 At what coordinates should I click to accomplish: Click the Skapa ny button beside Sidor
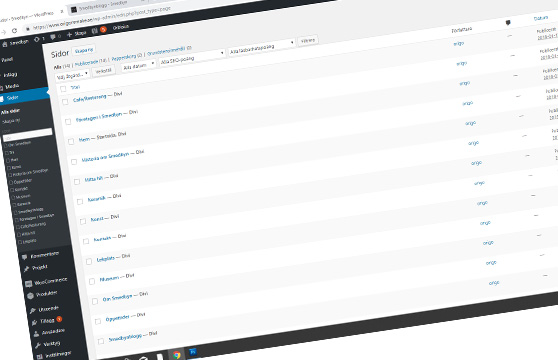coord(84,51)
